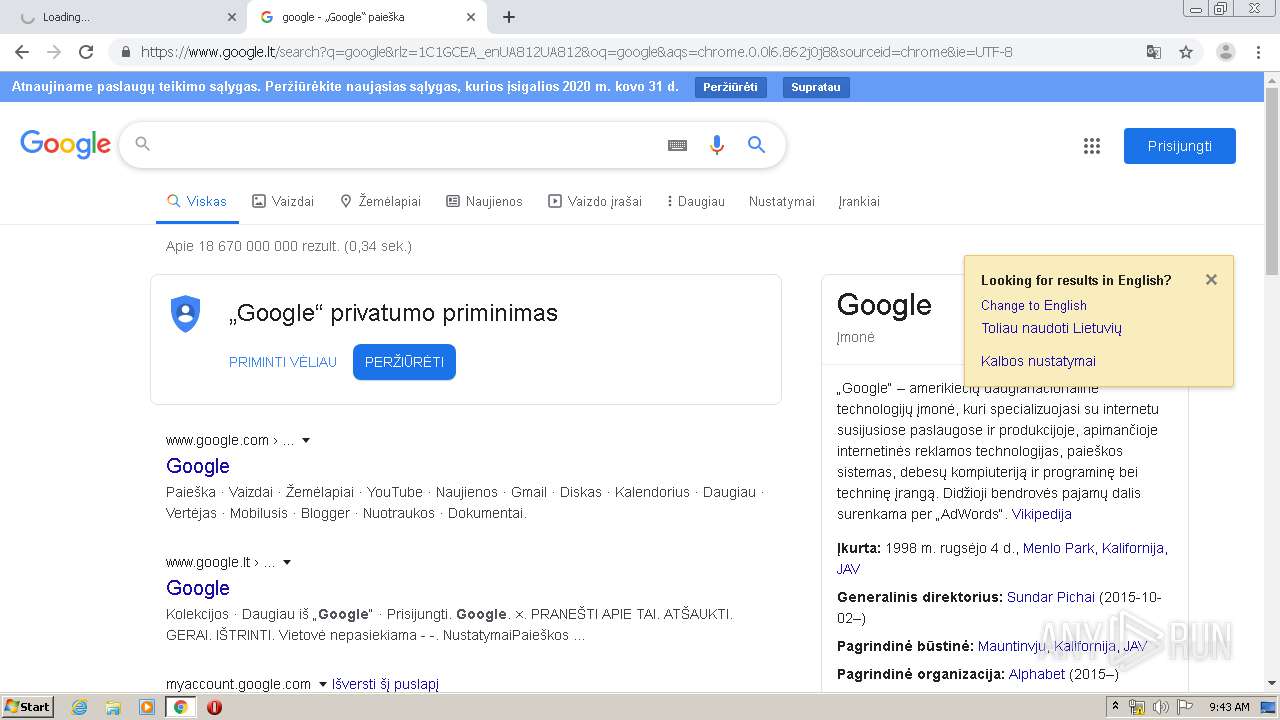Expand myaccount.google.com result dropdown arrow
Image resolution: width=1280 pixels, height=720 pixels.
323,684
